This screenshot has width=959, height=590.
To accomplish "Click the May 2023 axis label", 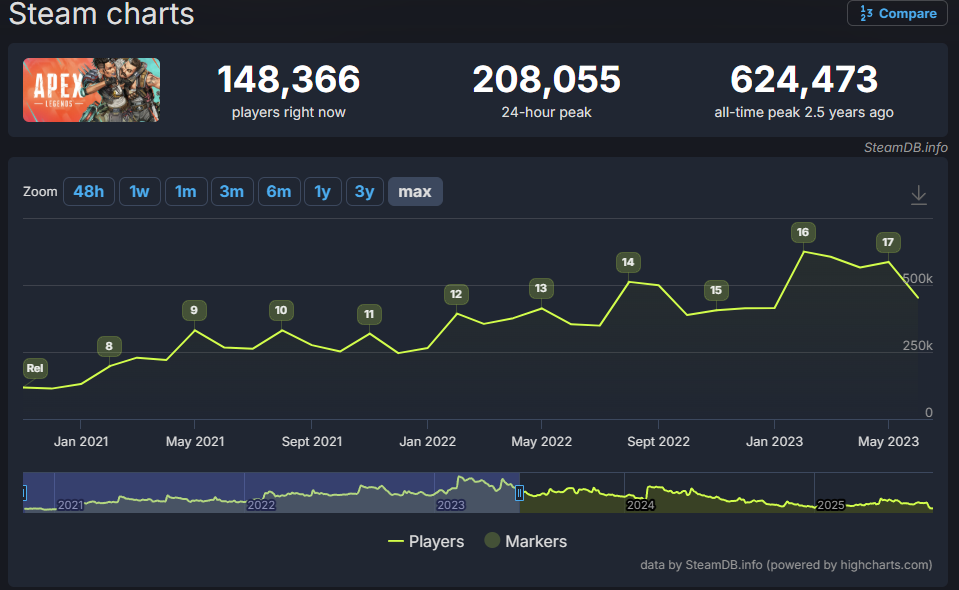I will (888, 441).
